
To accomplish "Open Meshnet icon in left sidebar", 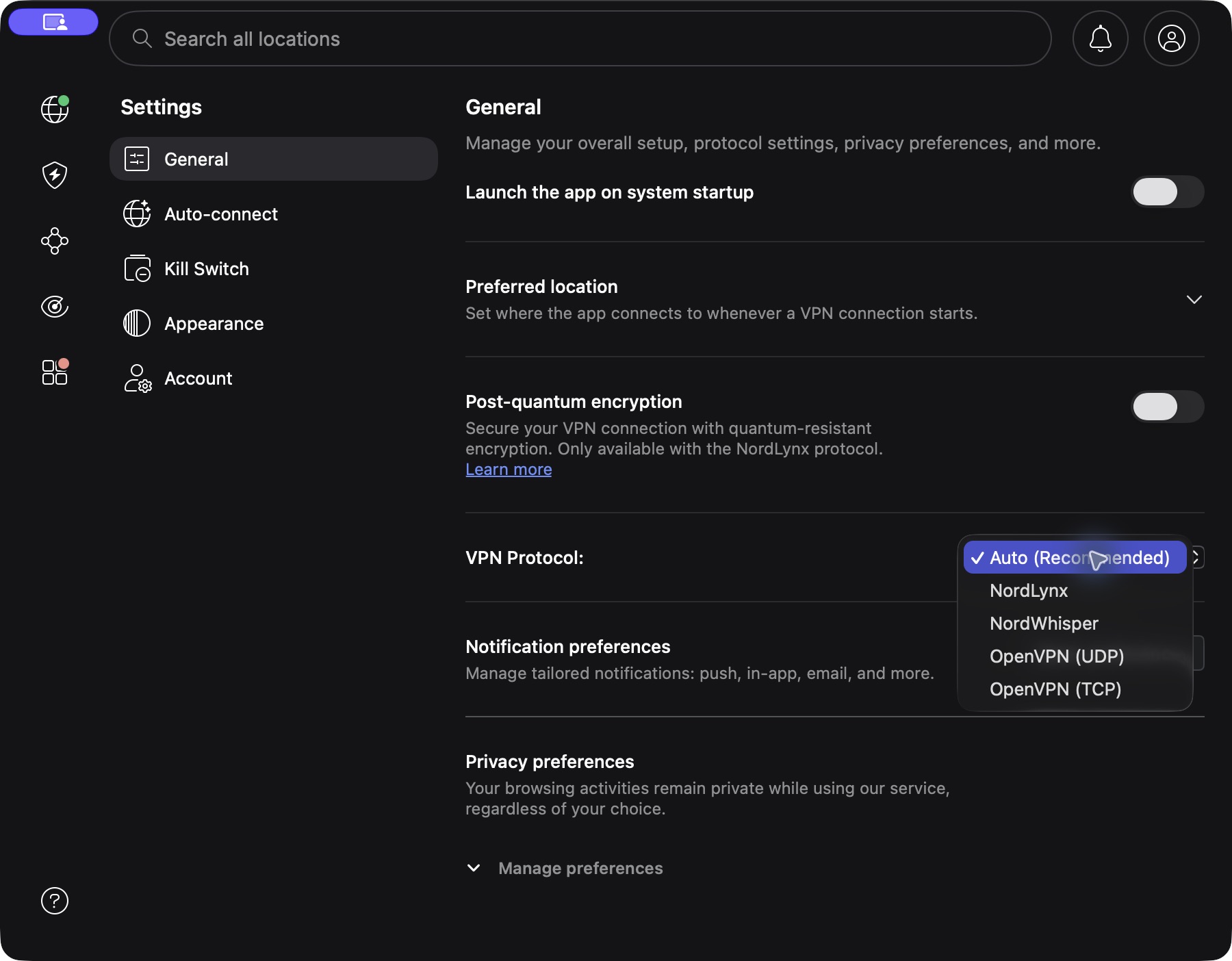I will pyautogui.click(x=55, y=241).
